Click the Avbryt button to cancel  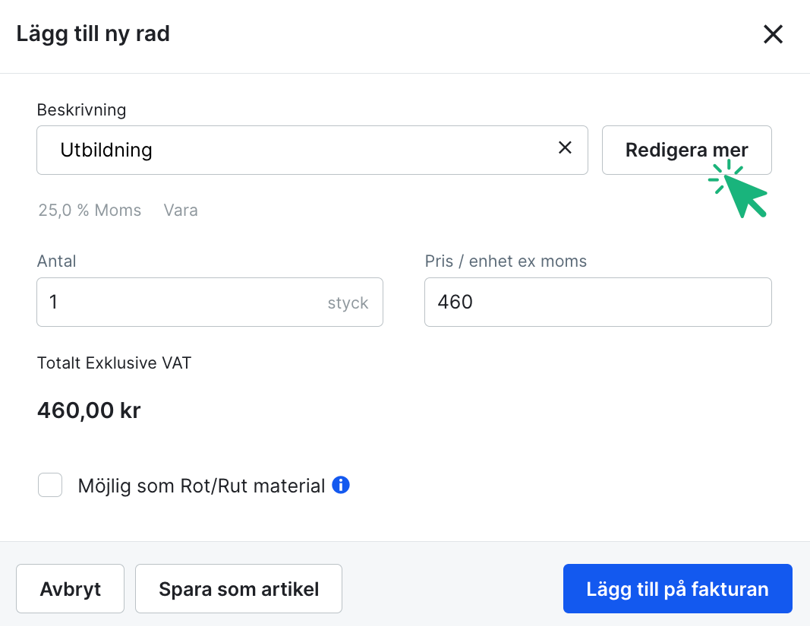click(x=70, y=588)
